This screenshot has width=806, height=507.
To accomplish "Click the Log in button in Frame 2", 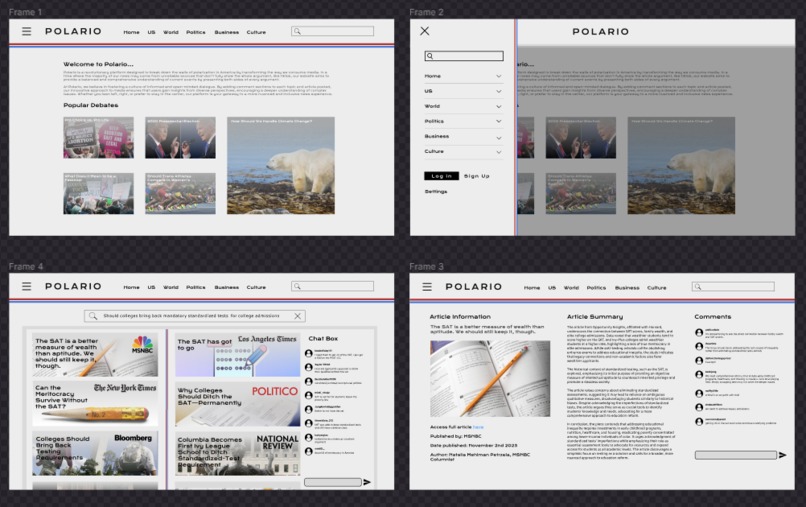I will point(442,176).
